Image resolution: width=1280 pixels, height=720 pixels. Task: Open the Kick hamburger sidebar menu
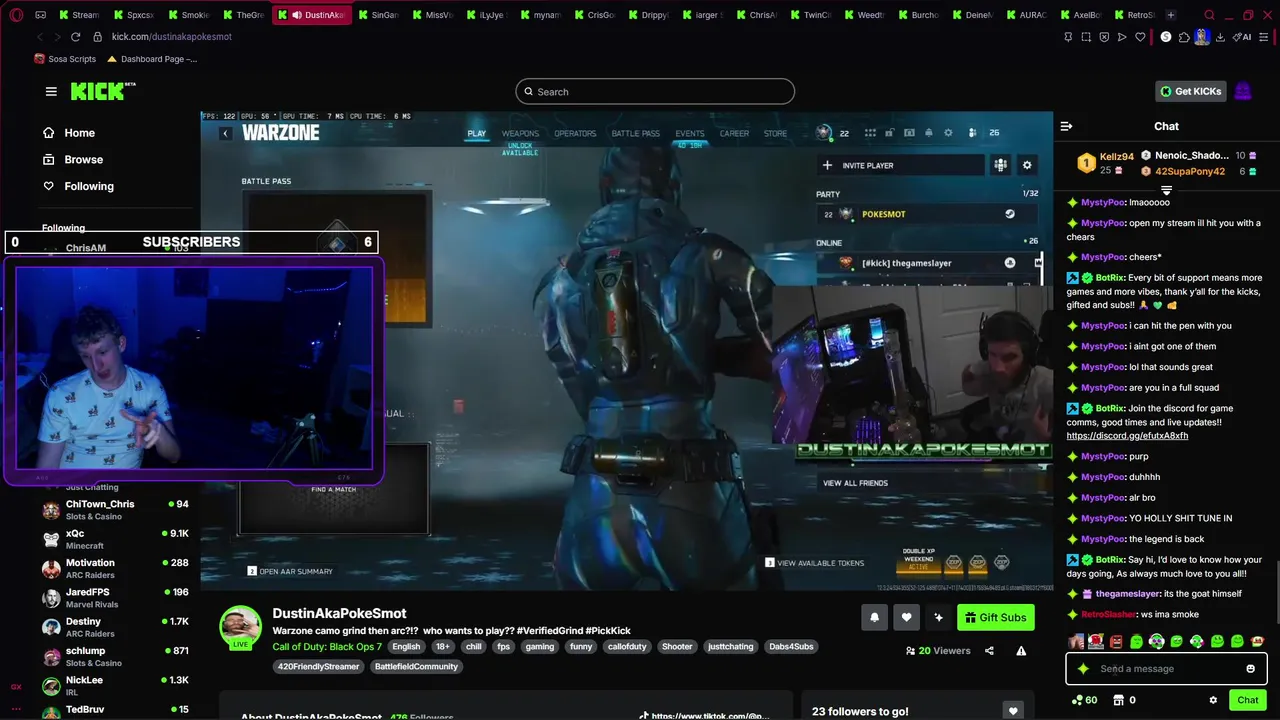[x=51, y=91]
